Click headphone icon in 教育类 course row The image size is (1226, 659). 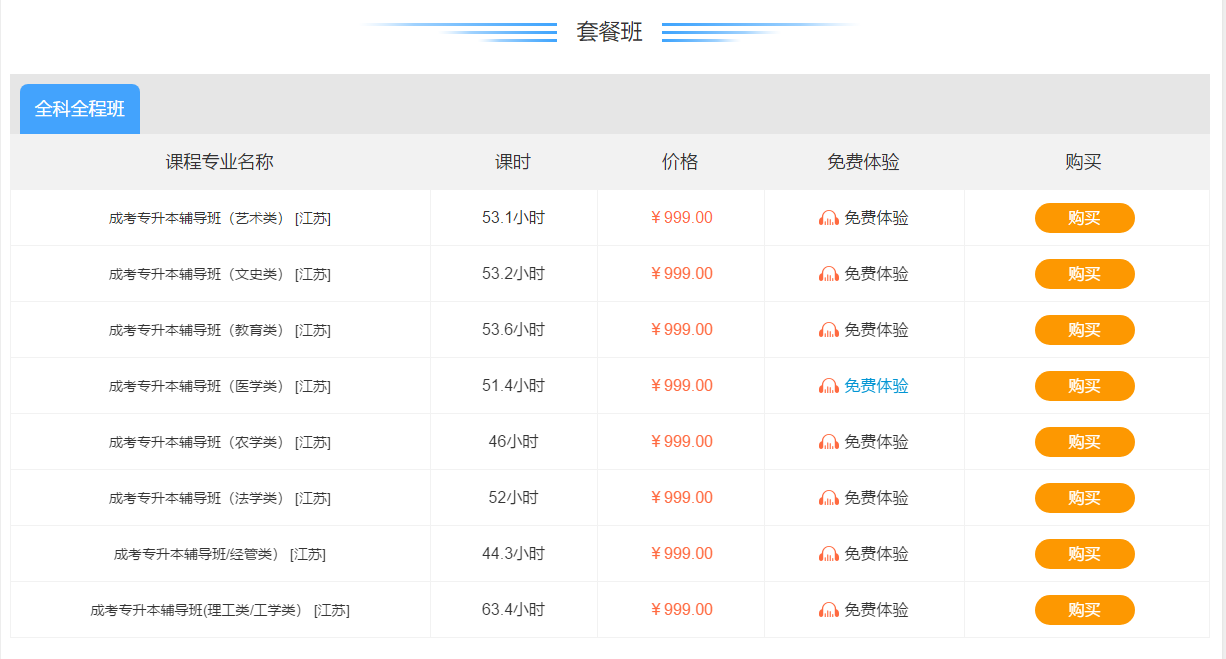point(828,330)
